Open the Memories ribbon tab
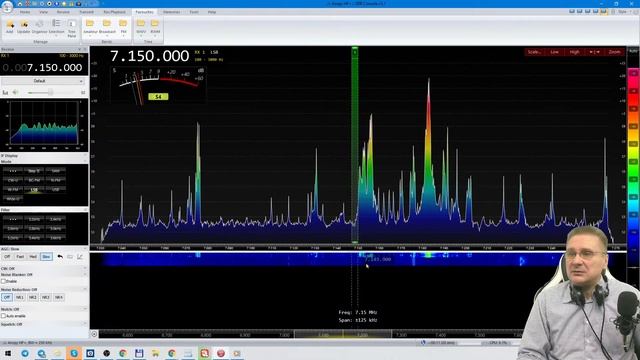The height and width of the screenshot is (360, 640). [x=171, y=12]
